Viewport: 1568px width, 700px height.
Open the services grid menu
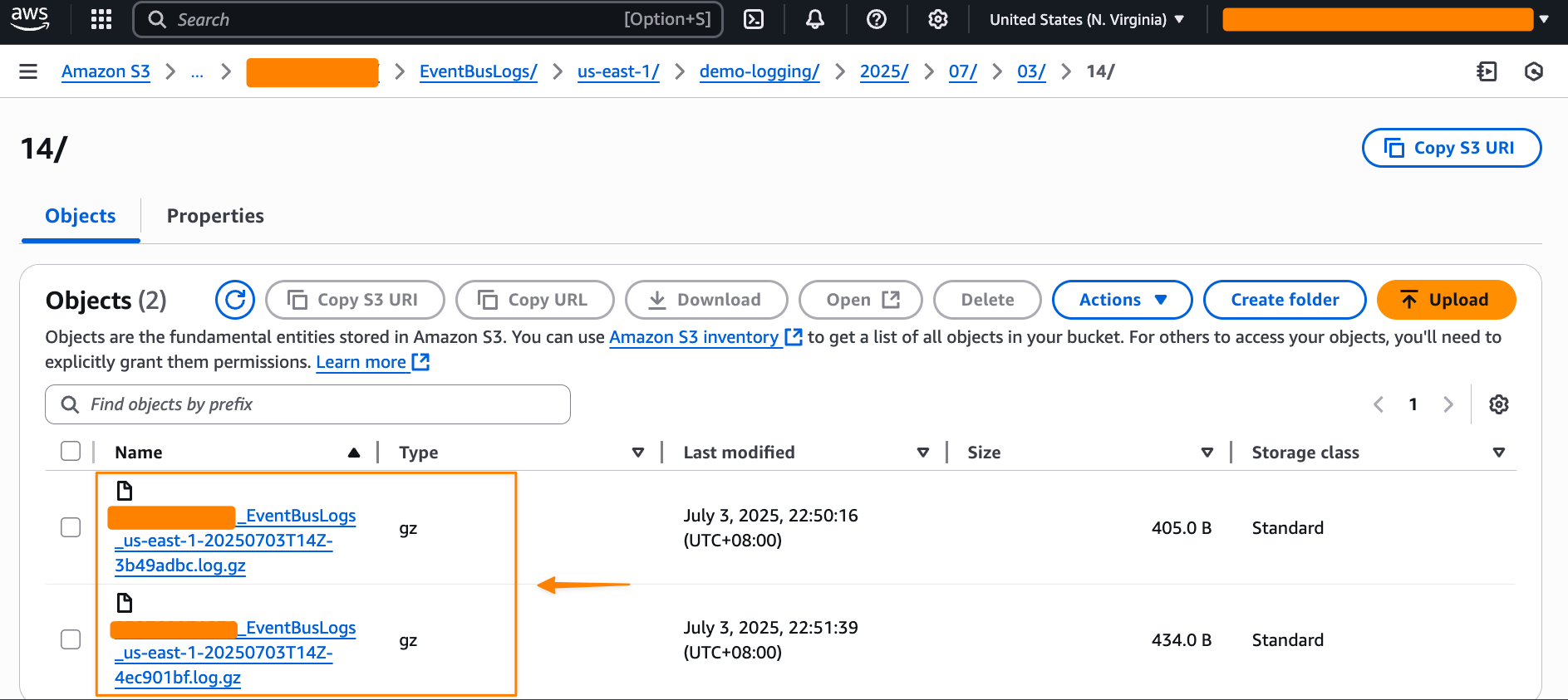pos(101,19)
